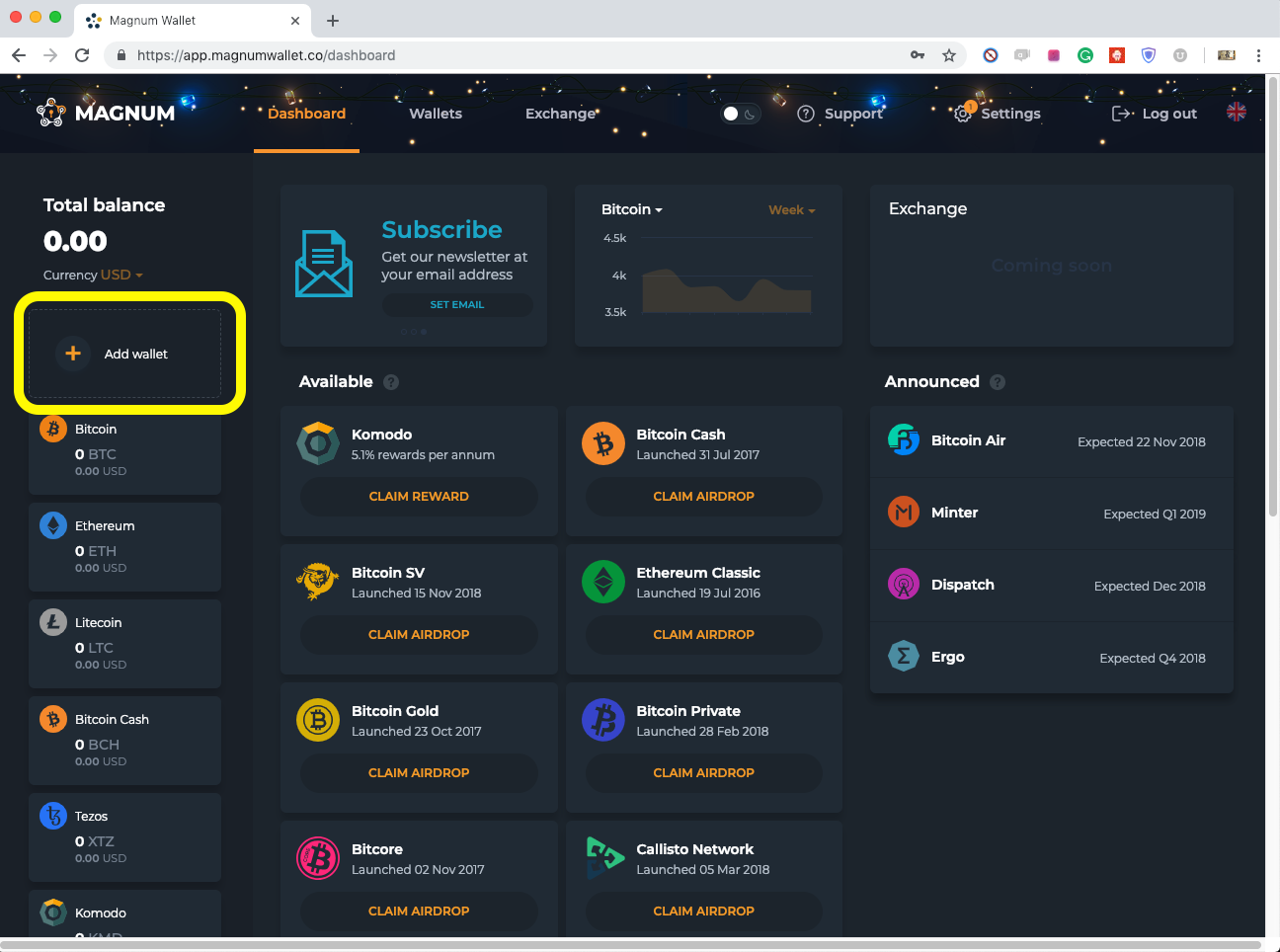Click the newsletter envelope icon
This screenshot has height=952, width=1280.
[x=324, y=264]
